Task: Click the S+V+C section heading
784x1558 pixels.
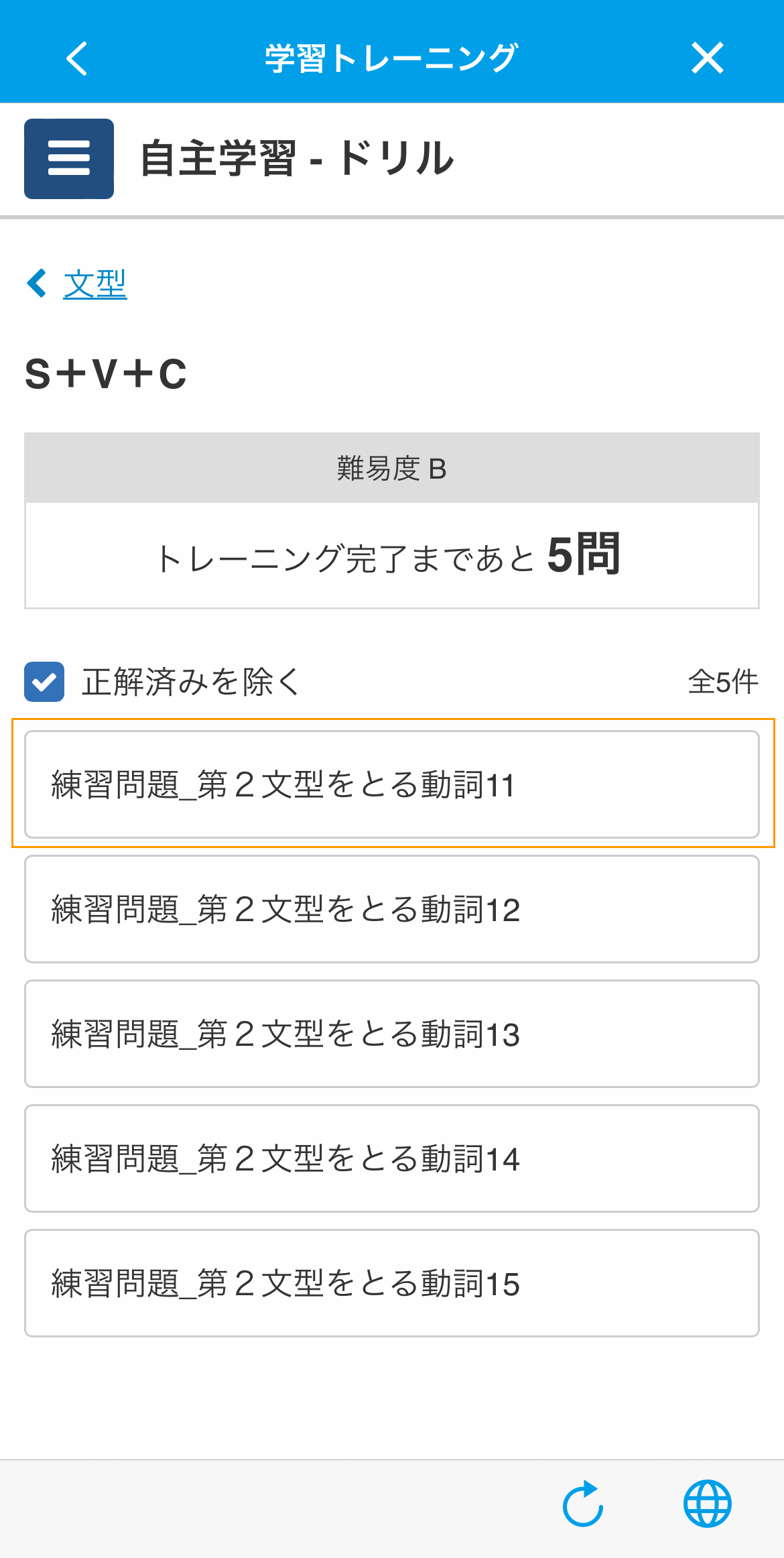Action: click(x=106, y=373)
